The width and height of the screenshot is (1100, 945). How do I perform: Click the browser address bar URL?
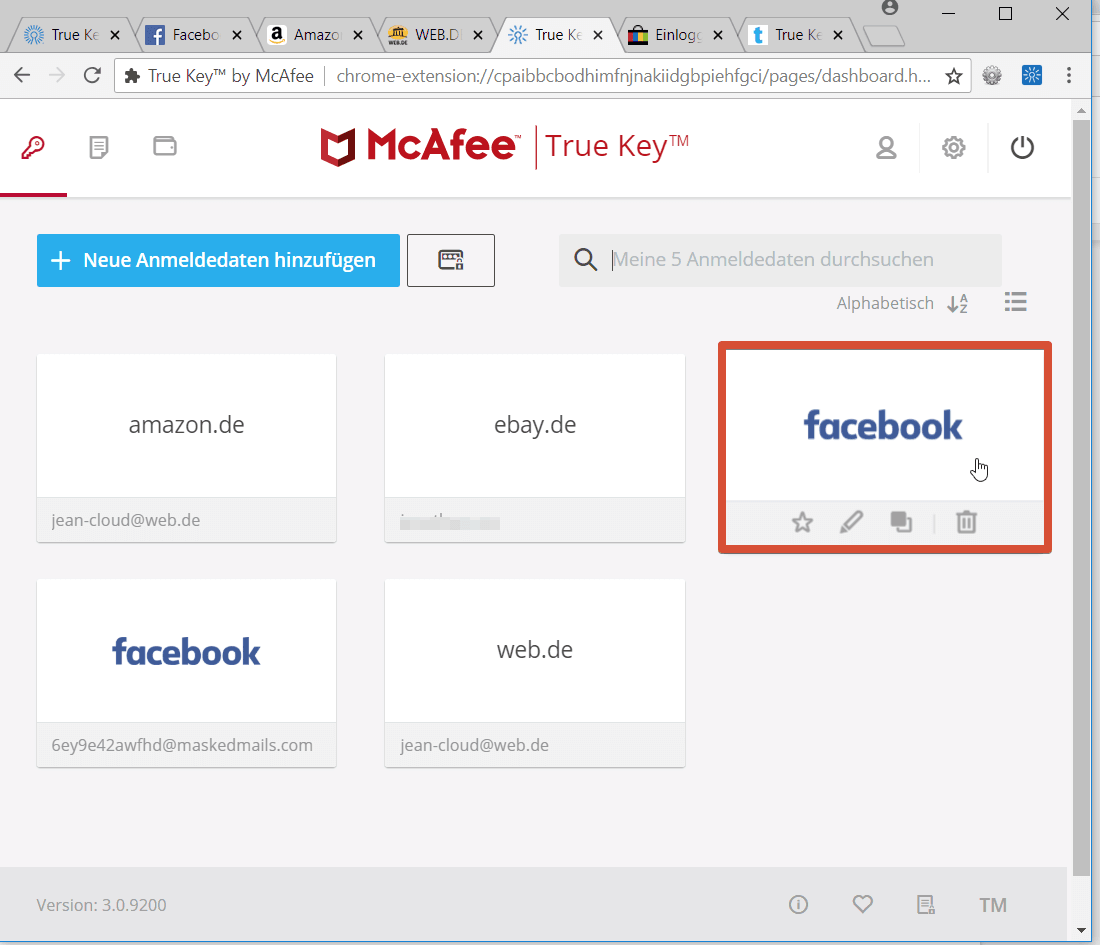(x=633, y=76)
